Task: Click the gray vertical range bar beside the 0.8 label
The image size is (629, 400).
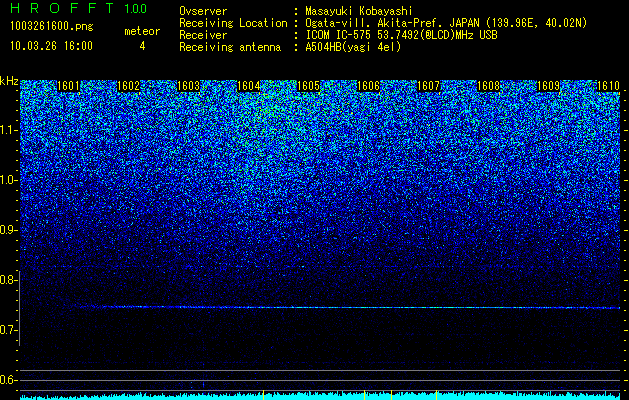Action: coord(19,308)
